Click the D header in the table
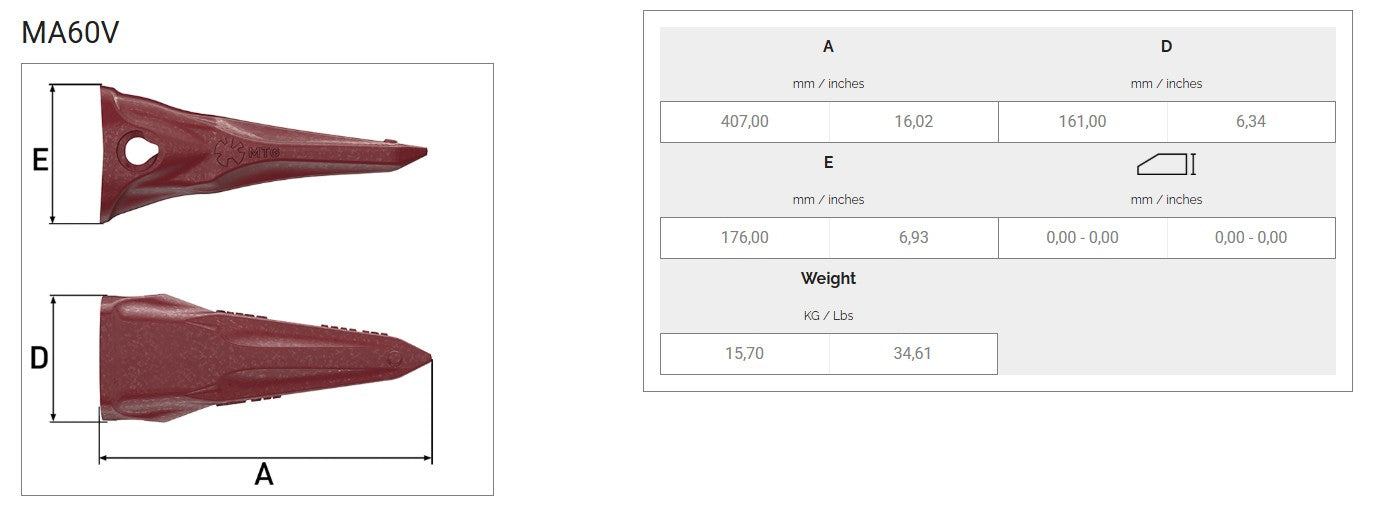The image size is (1373, 505). pos(1166,46)
